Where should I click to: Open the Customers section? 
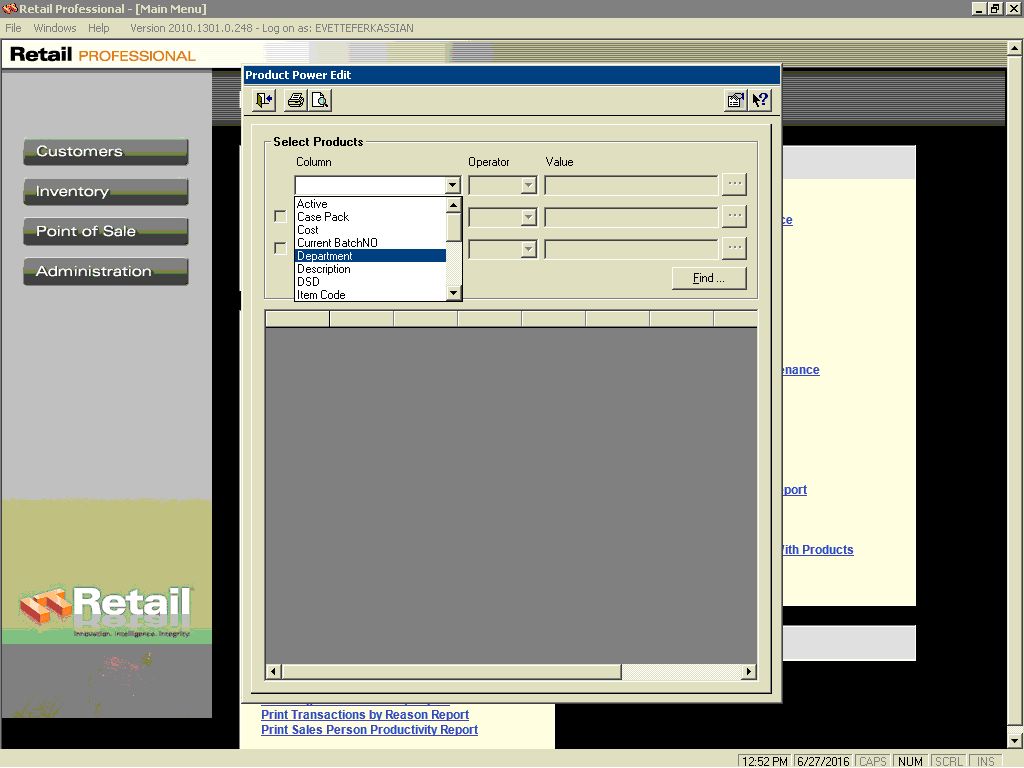(x=106, y=152)
